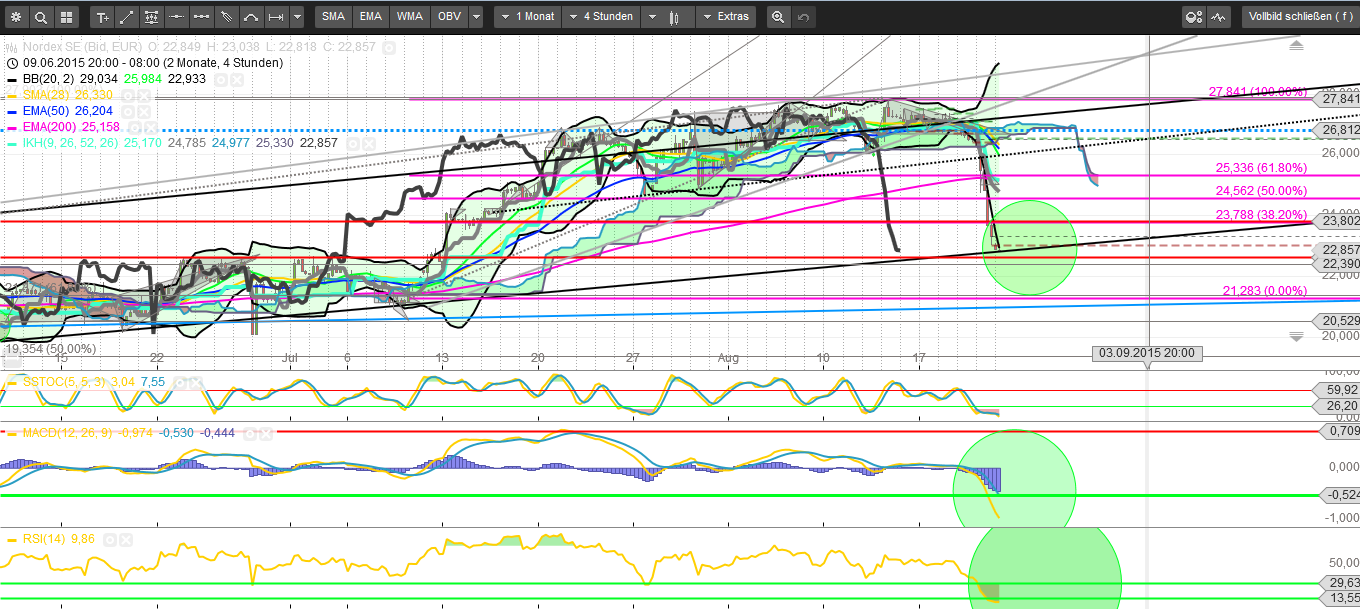Viewport: 1360px width, 609px height.
Task: Add WMA indicator
Action: (409, 17)
